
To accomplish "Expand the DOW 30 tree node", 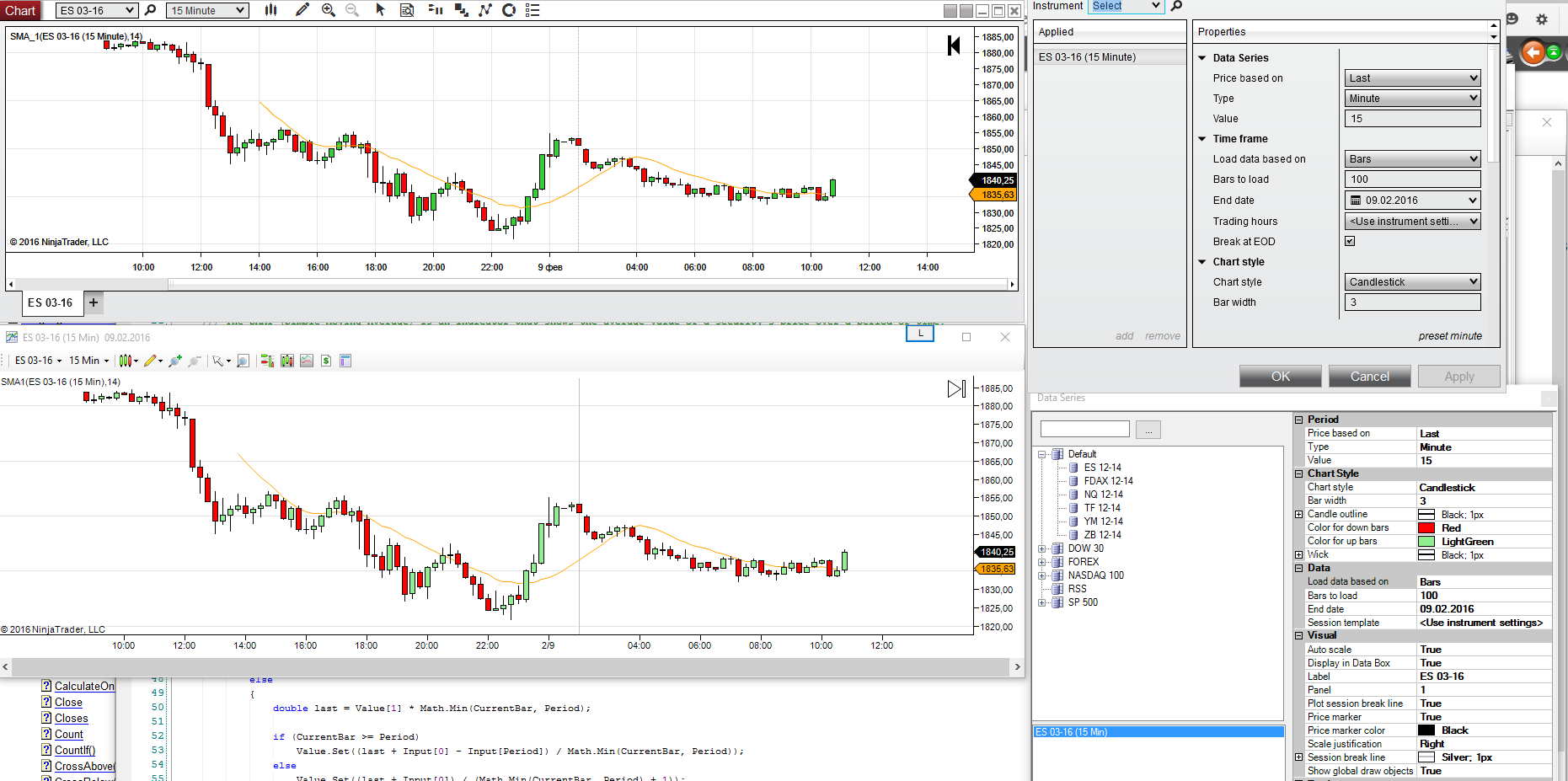I will pyautogui.click(x=1042, y=548).
